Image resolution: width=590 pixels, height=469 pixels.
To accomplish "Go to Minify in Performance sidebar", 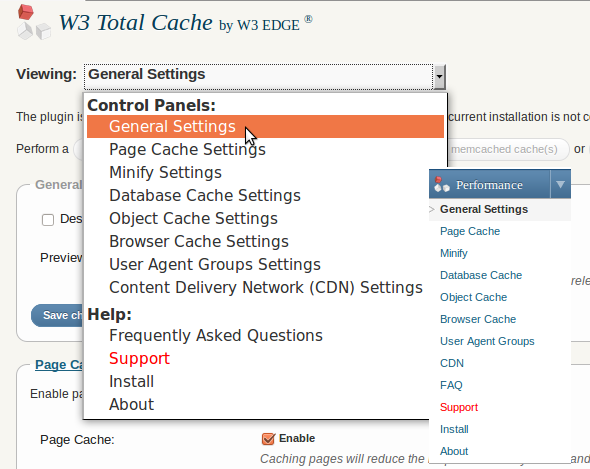I will [454, 253].
